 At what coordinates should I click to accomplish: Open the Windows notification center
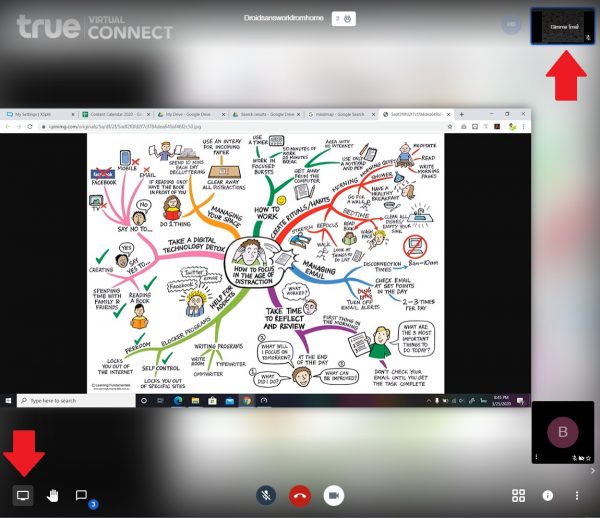click(x=520, y=401)
